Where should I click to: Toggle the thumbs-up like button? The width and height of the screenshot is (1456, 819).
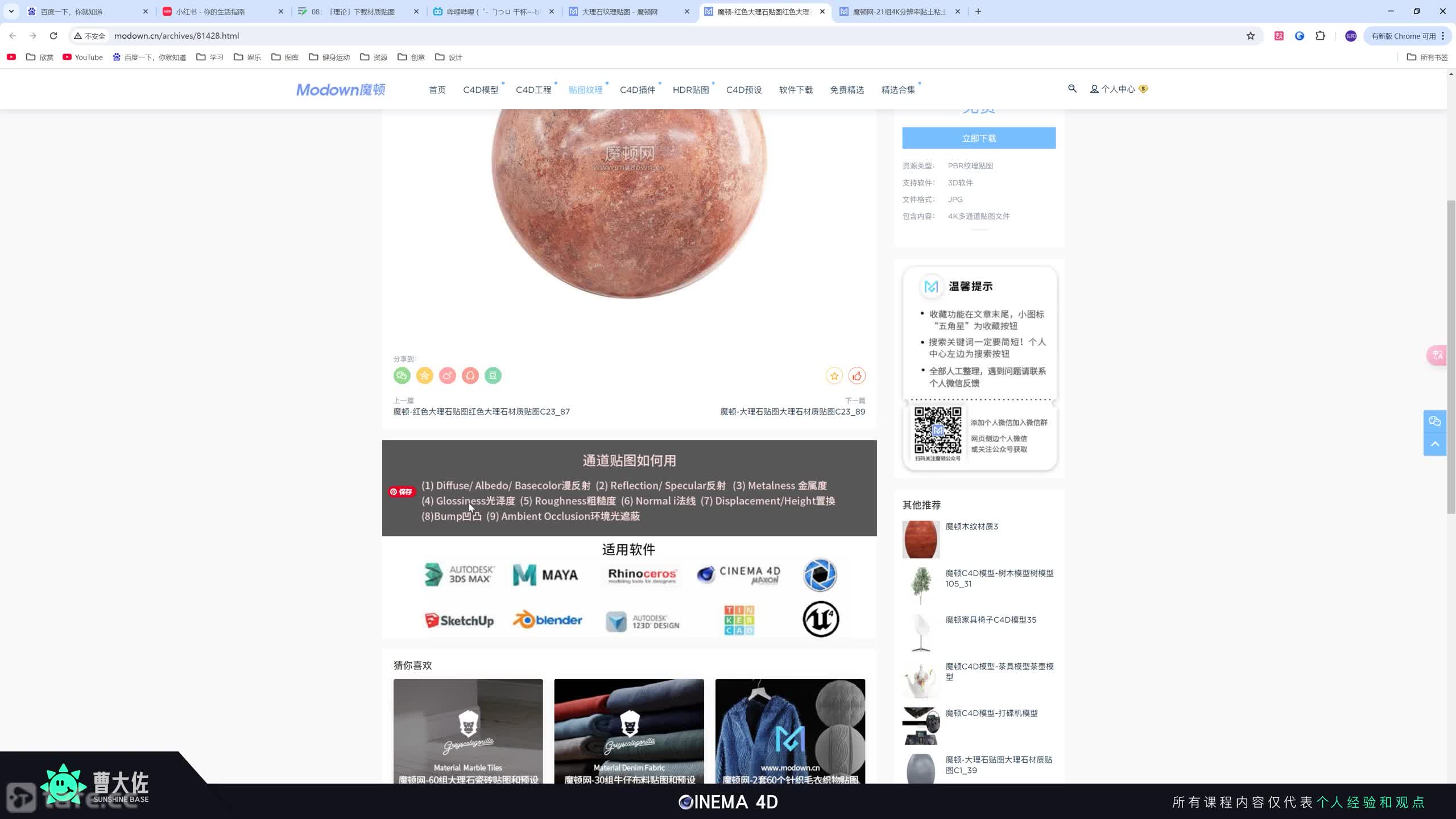coord(857,375)
